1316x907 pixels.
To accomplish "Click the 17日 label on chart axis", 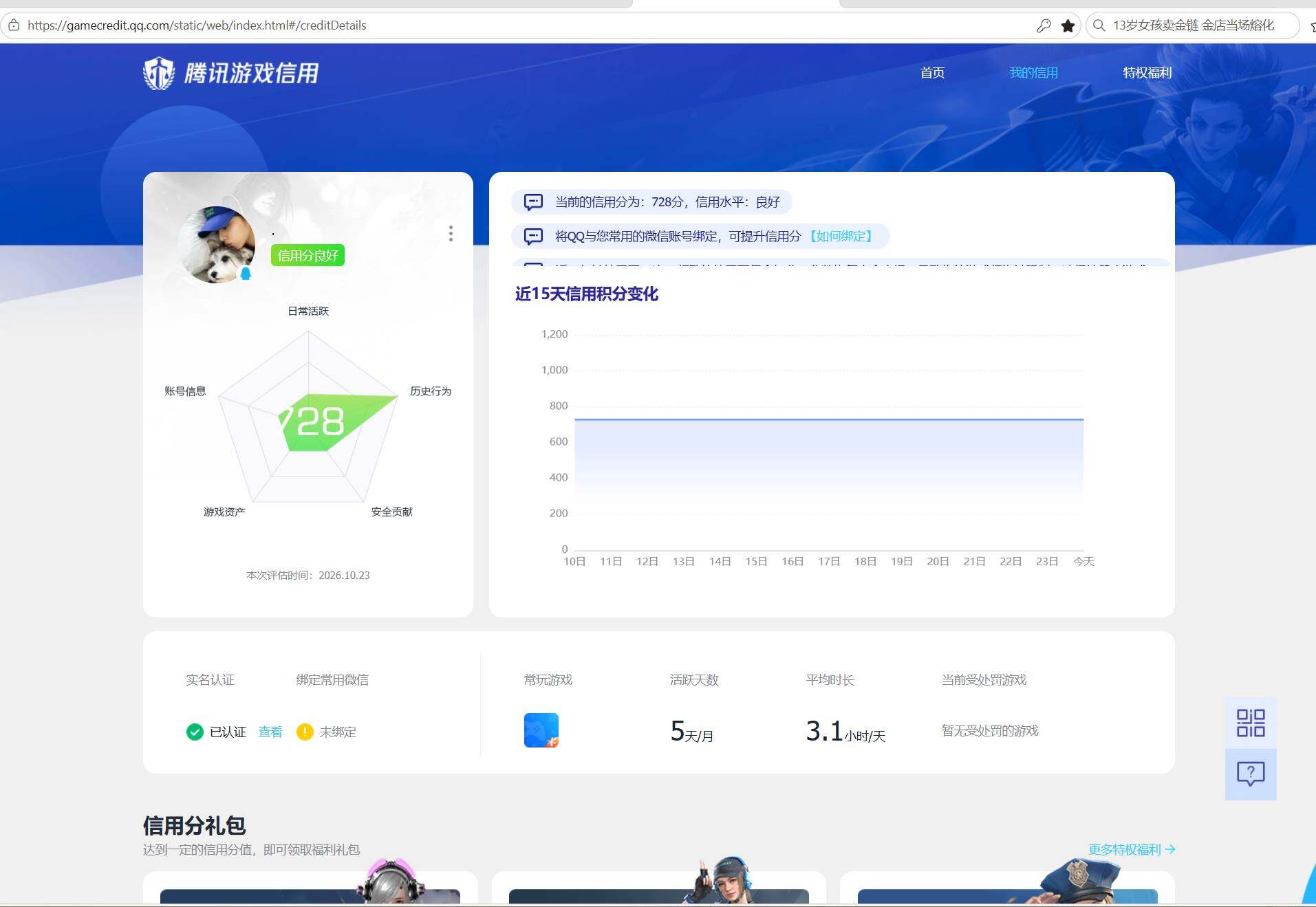I will 829,561.
